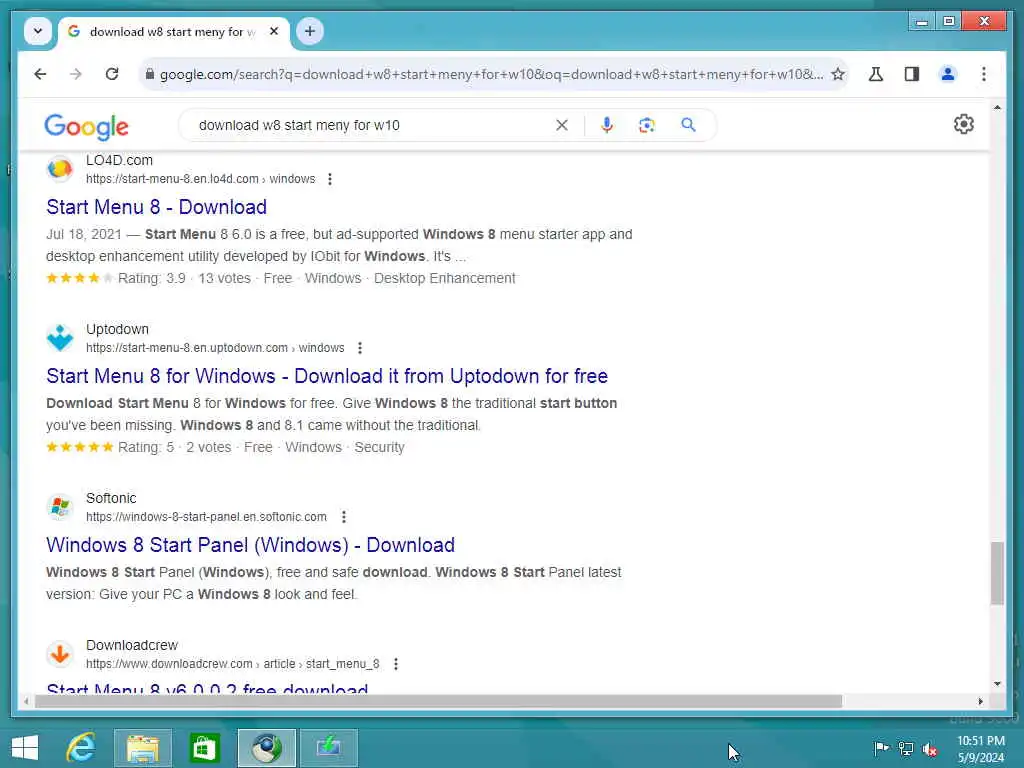Open Action Center flag icon
The image size is (1024, 768).
(x=881, y=749)
